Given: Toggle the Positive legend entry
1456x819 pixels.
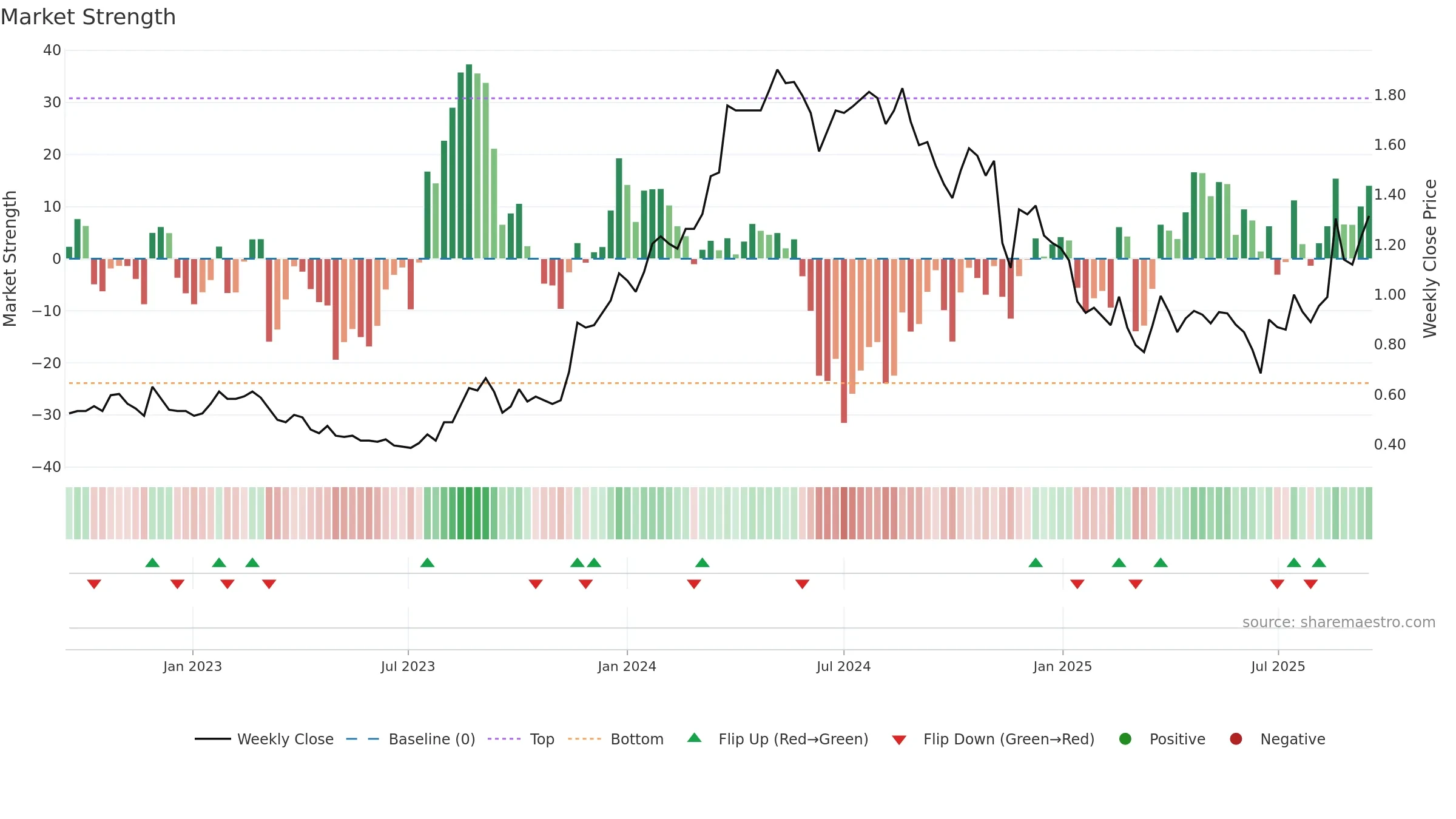Looking at the screenshot, I should pos(1162,739).
